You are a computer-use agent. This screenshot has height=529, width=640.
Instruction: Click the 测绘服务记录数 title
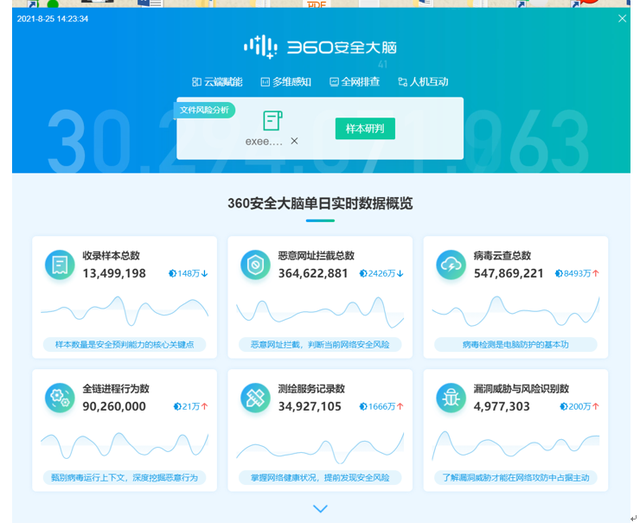point(311,389)
